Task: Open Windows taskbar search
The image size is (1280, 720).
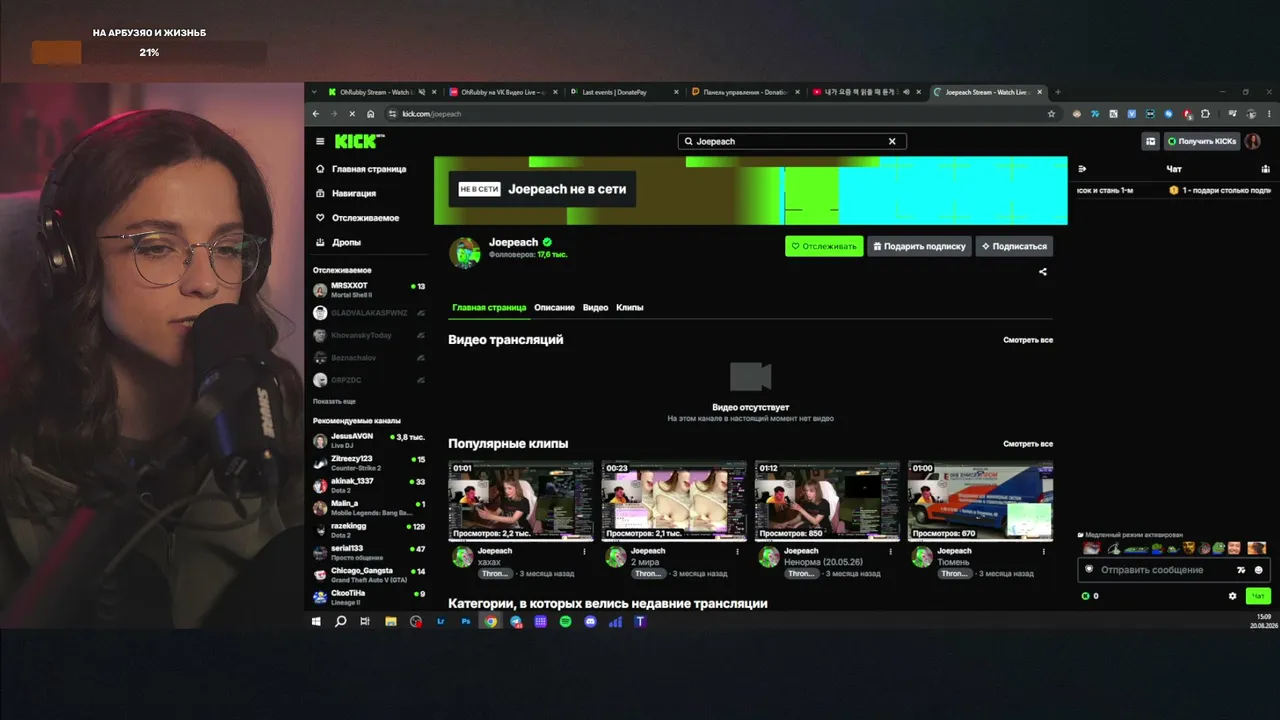Action: point(340,622)
